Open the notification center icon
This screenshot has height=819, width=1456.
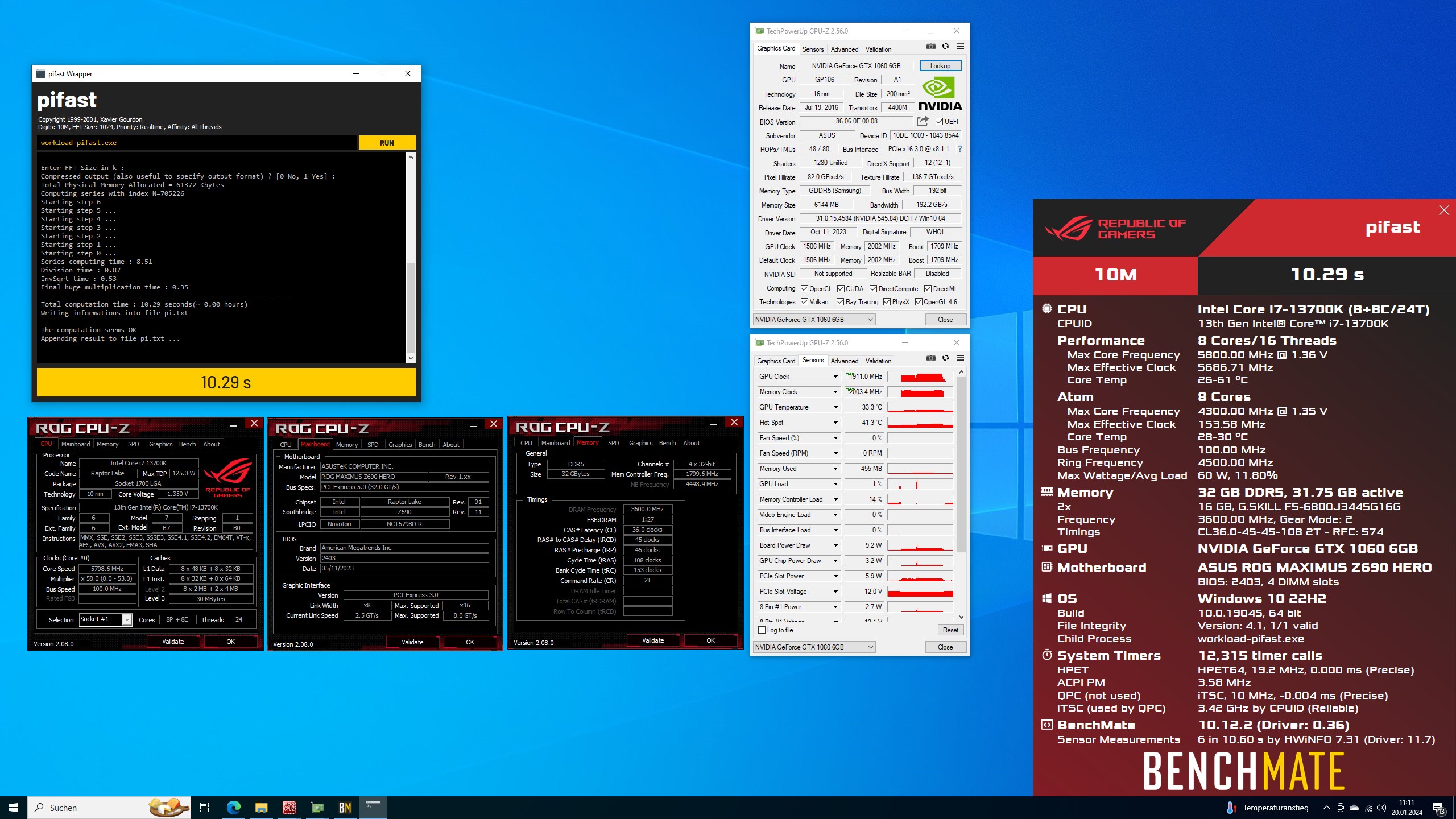point(1438,808)
